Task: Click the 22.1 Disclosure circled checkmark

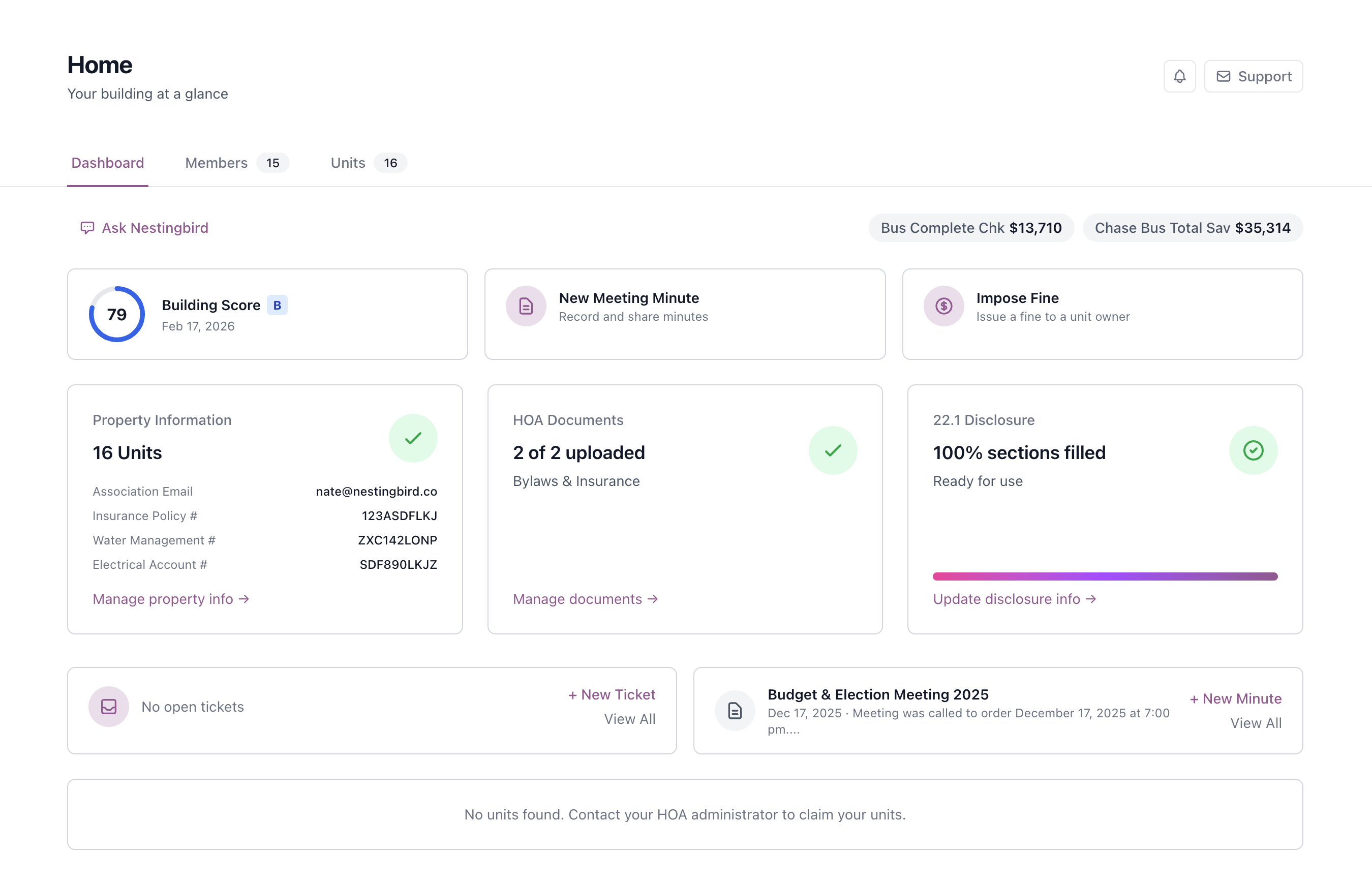Action: (1254, 450)
